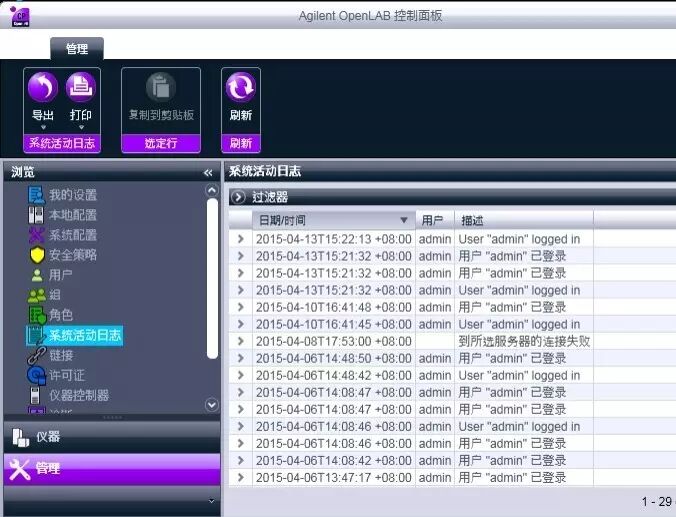Expand the row 2015-04-10T16:41:48
The width and height of the screenshot is (676, 517).
241,307
